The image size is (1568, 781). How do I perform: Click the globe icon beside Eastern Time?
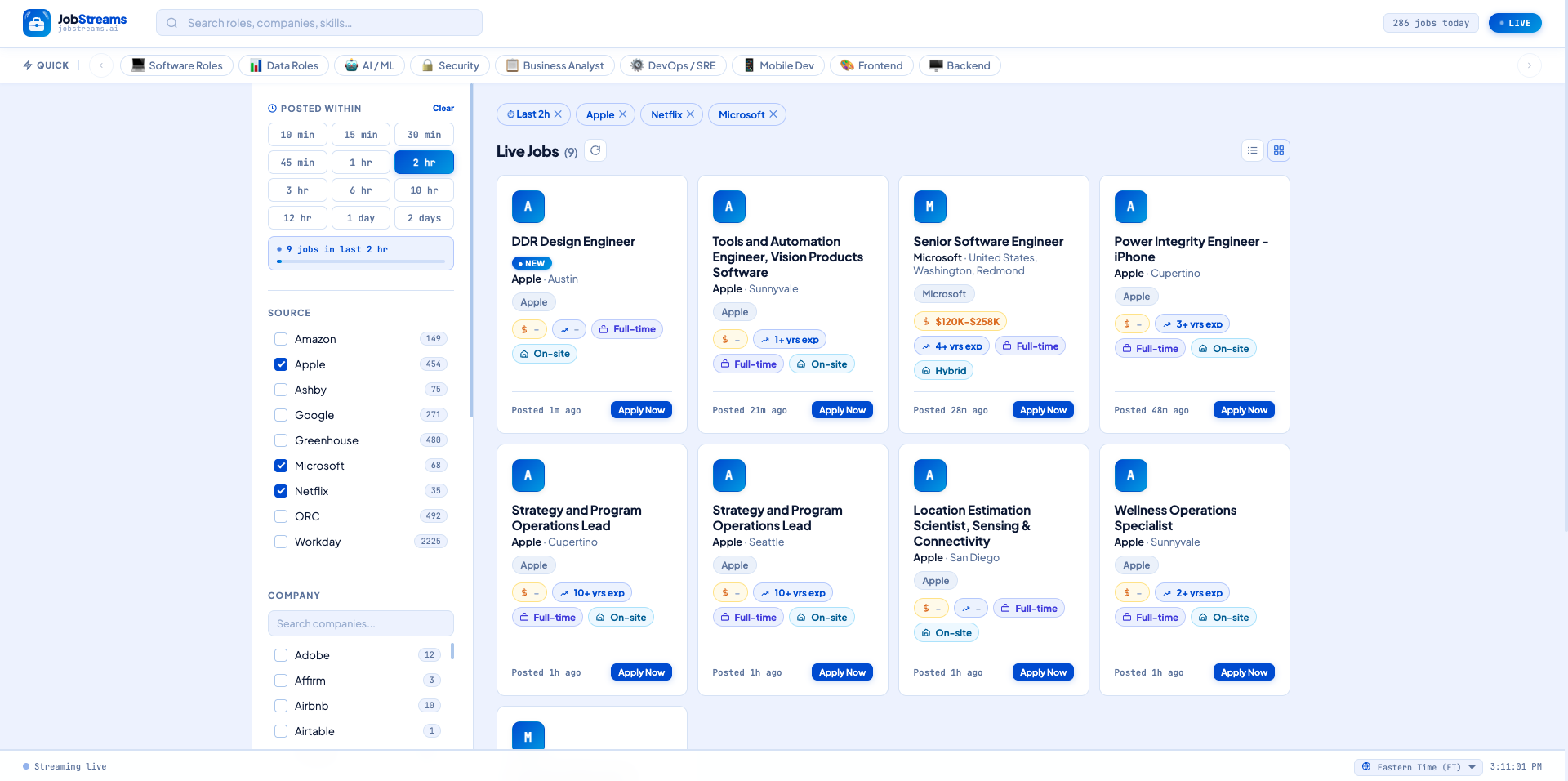(x=1366, y=767)
